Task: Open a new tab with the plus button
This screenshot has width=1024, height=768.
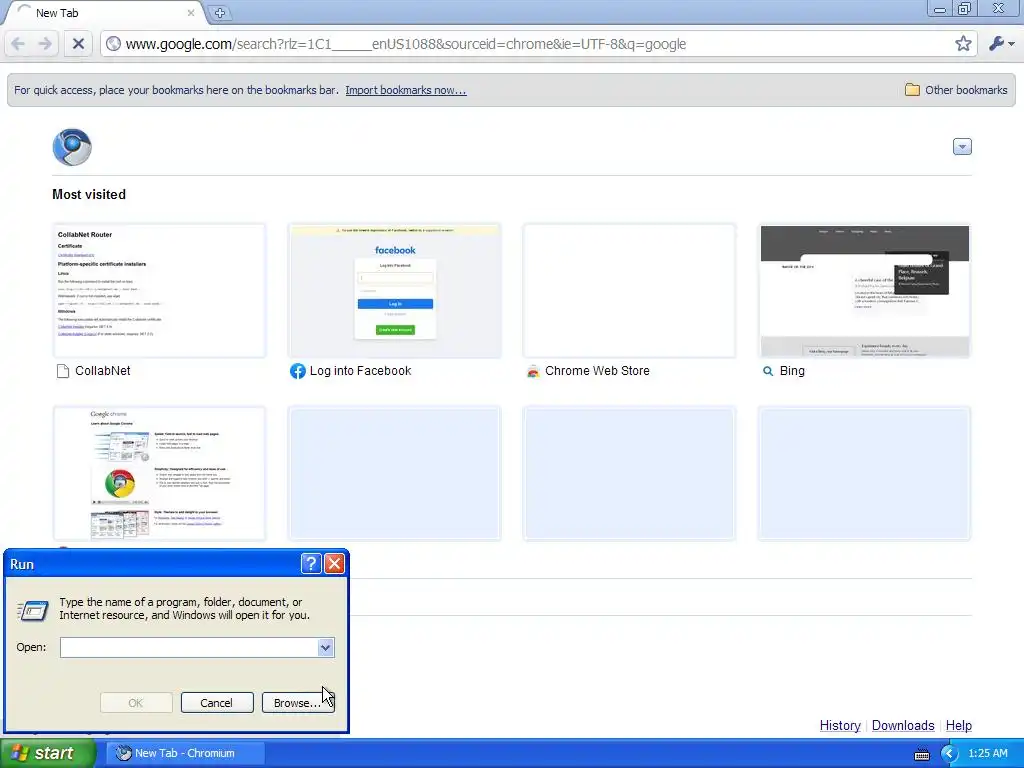Action: pyautogui.click(x=220, y=12)
